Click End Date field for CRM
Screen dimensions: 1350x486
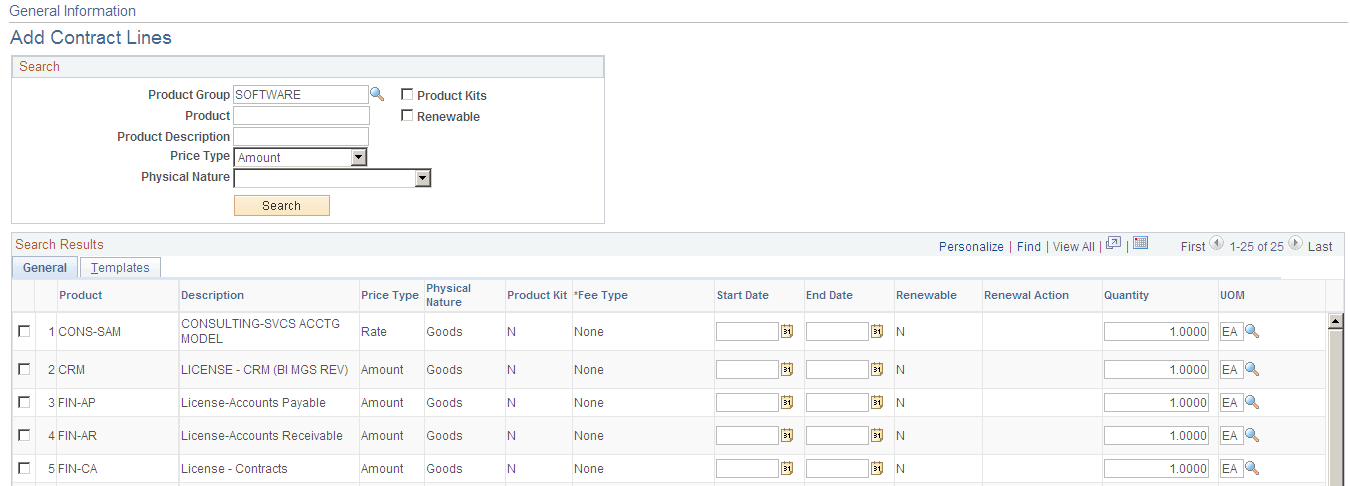[x=837, y=369]
